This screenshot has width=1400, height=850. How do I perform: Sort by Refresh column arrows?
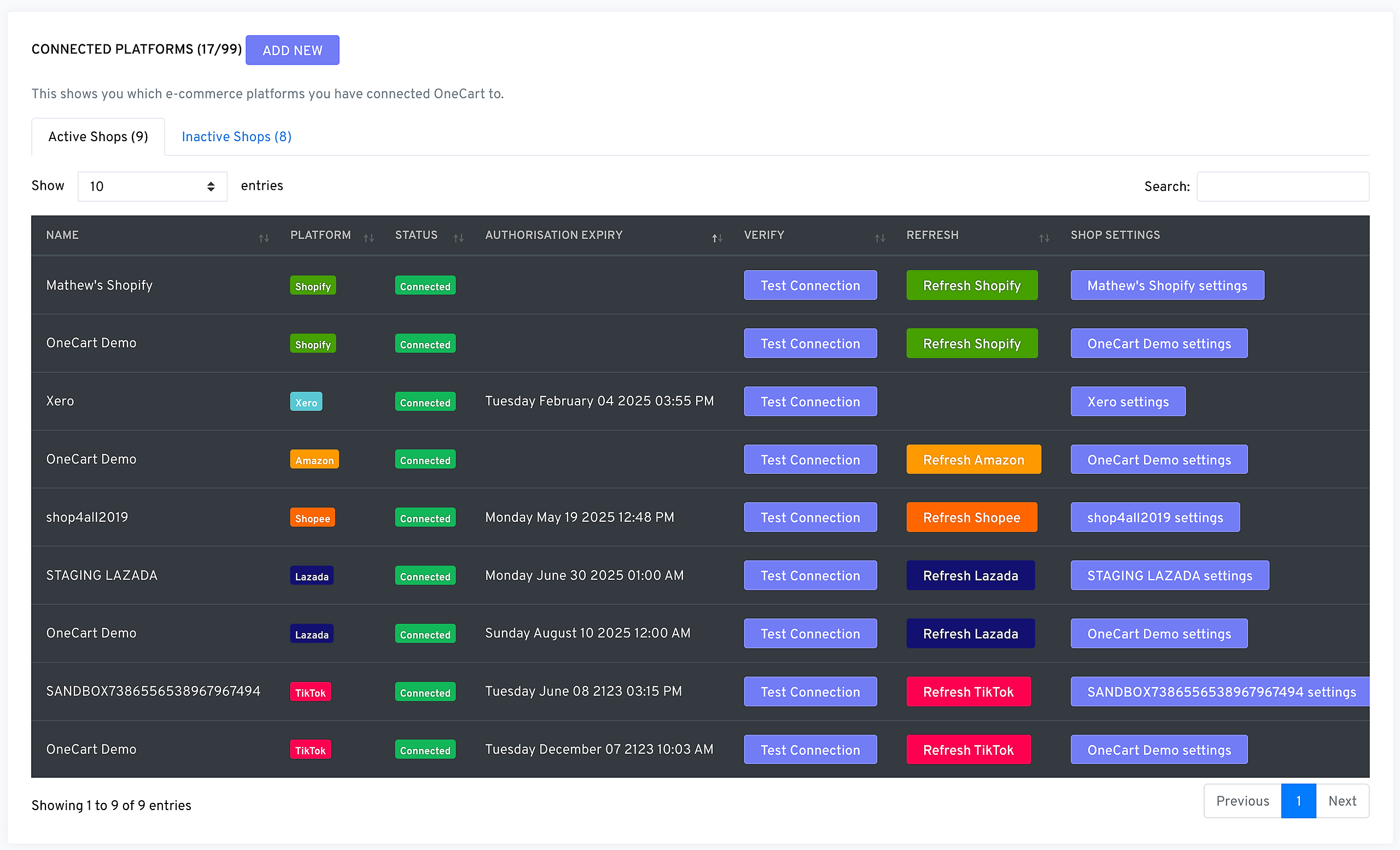1044,238
